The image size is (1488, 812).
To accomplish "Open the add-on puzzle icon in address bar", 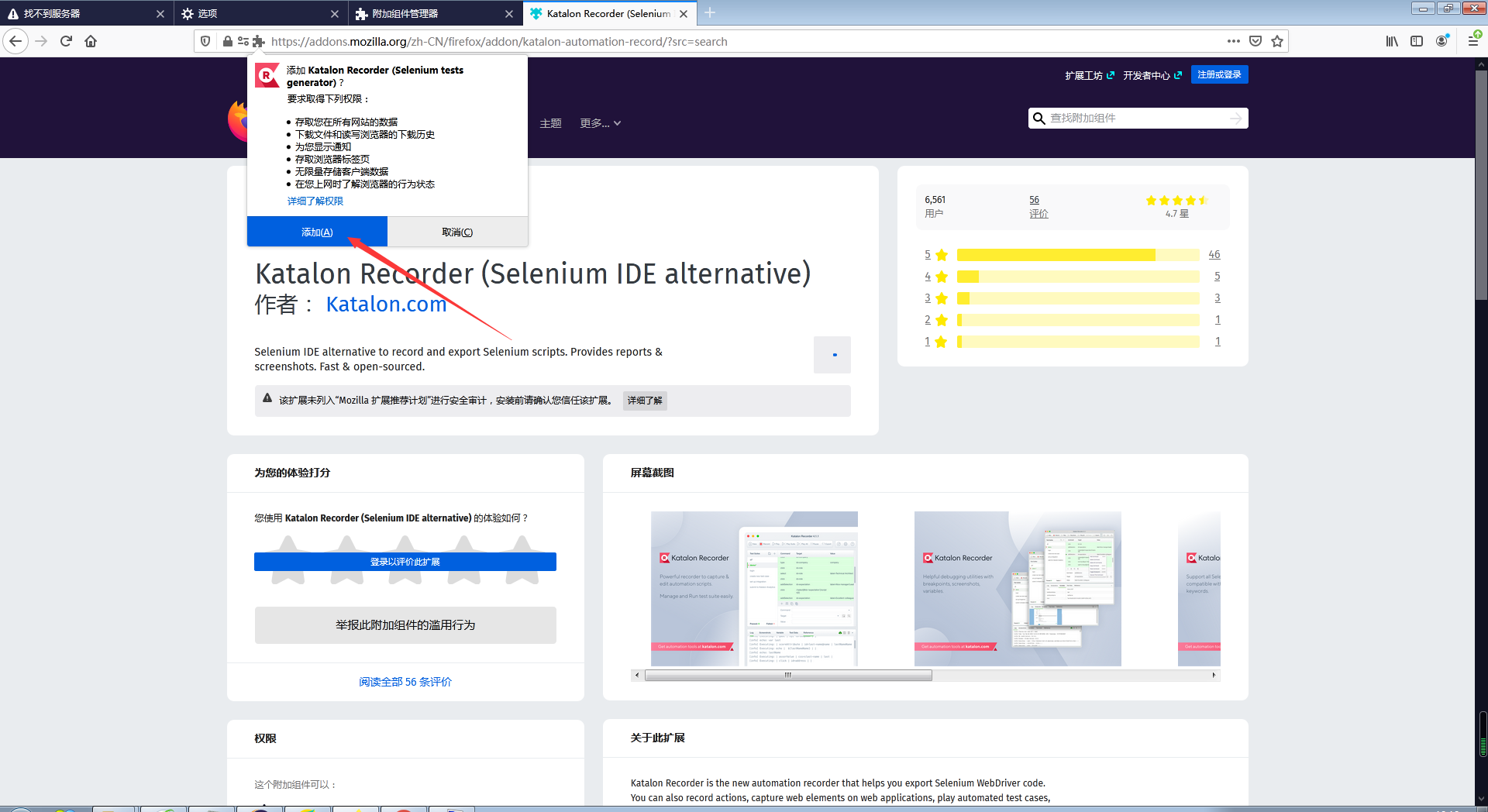I will [x=259, y=41].
